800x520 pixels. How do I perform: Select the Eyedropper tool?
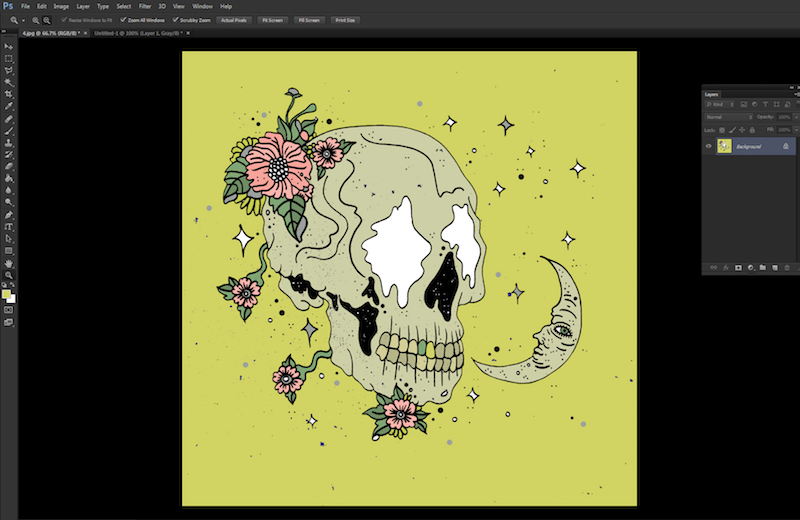click(x=9, y=107)
